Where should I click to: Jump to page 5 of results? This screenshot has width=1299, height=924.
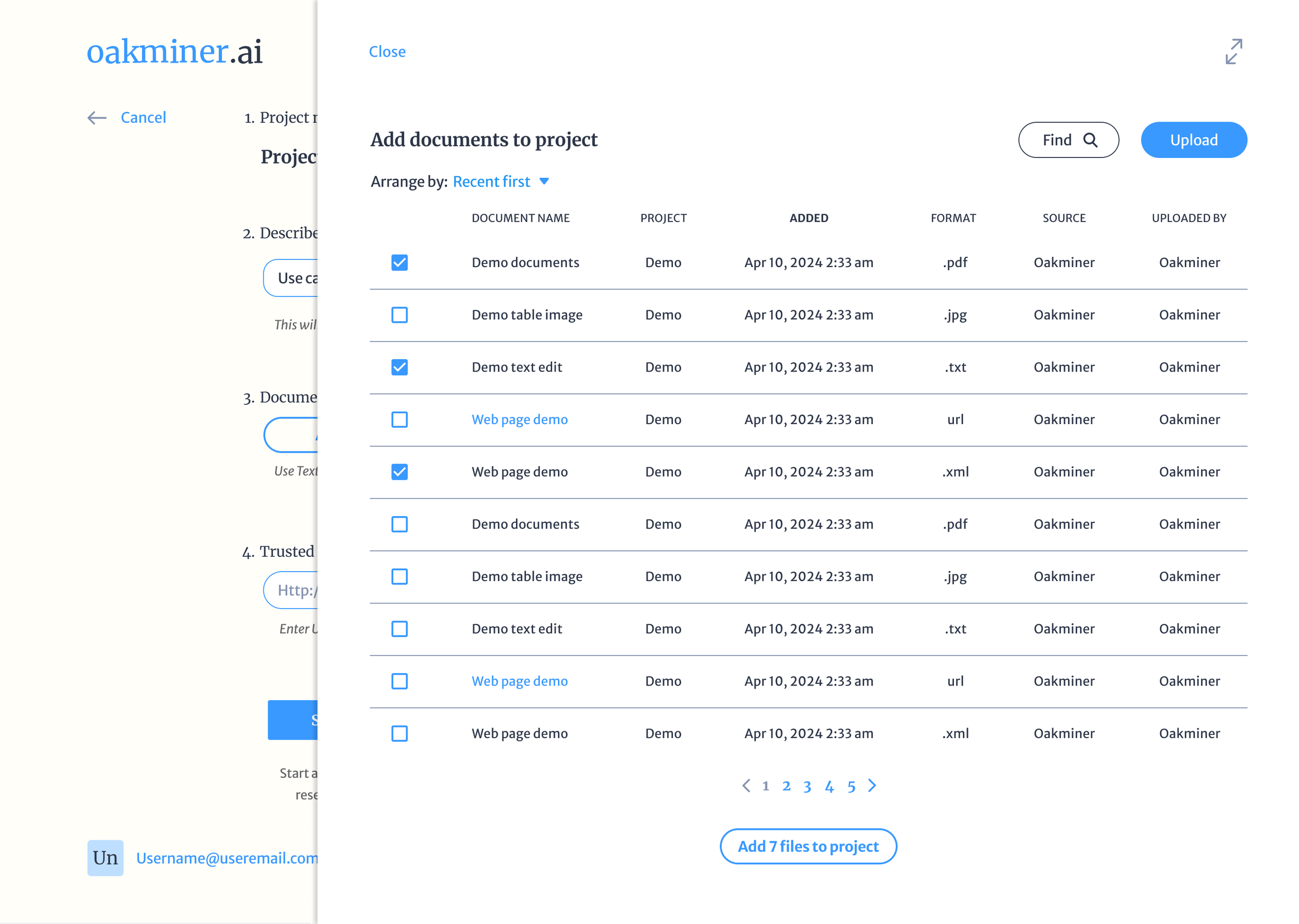tap(852, 786)
